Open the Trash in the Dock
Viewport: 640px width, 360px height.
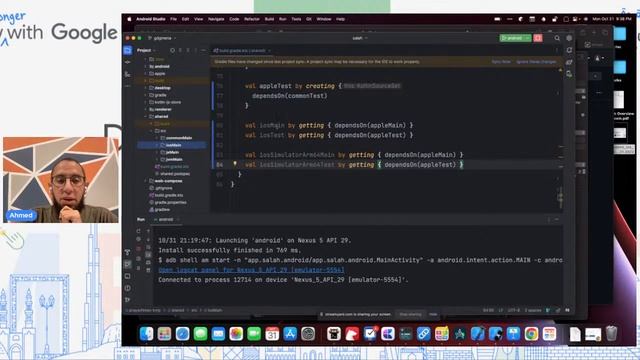611,334
